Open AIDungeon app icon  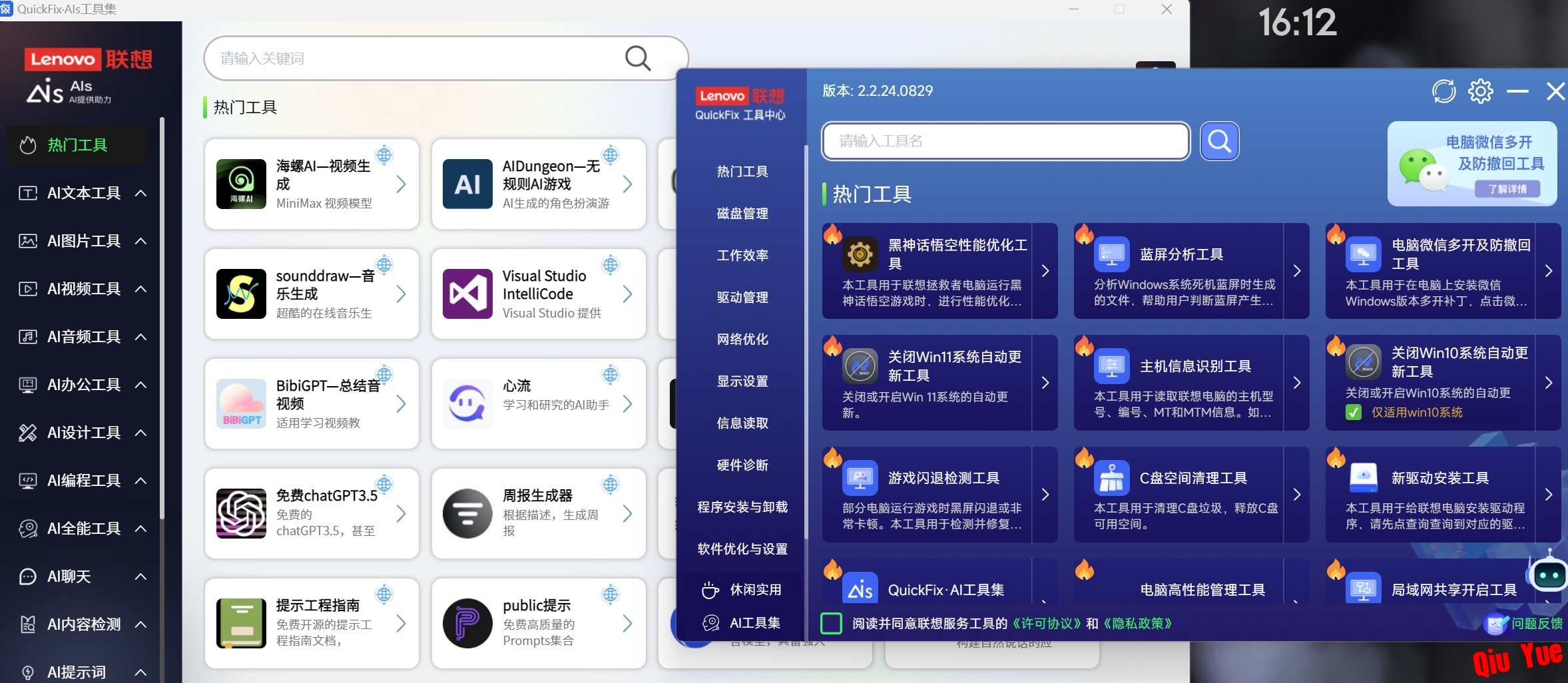(x=467, y=184)
